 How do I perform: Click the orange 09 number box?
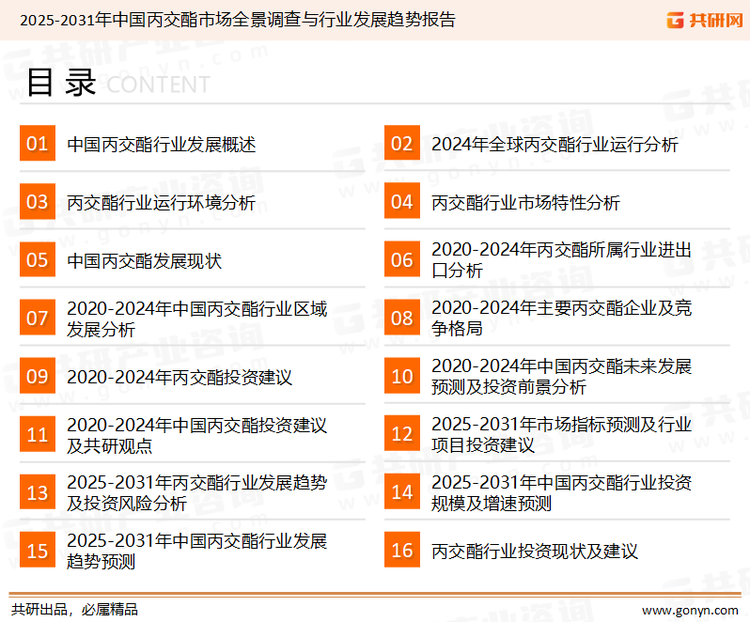pyautogui.click(x=37, y=376)
